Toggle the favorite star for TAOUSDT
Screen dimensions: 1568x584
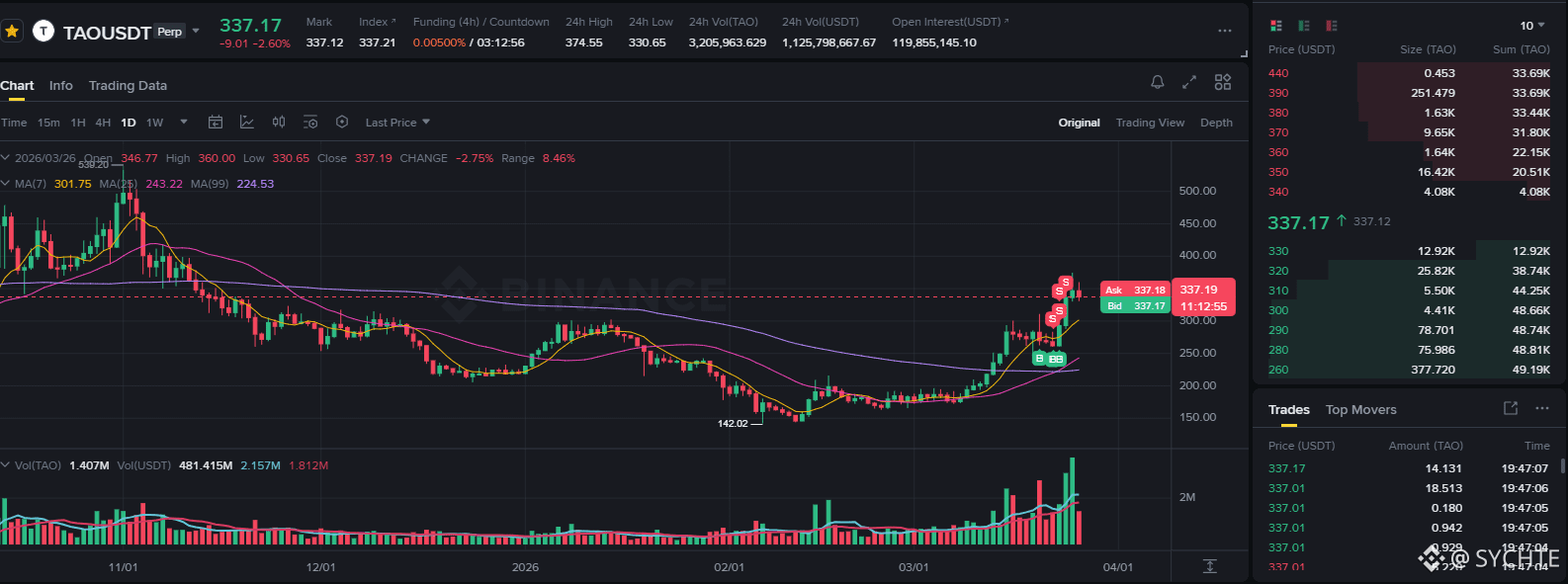12,32
